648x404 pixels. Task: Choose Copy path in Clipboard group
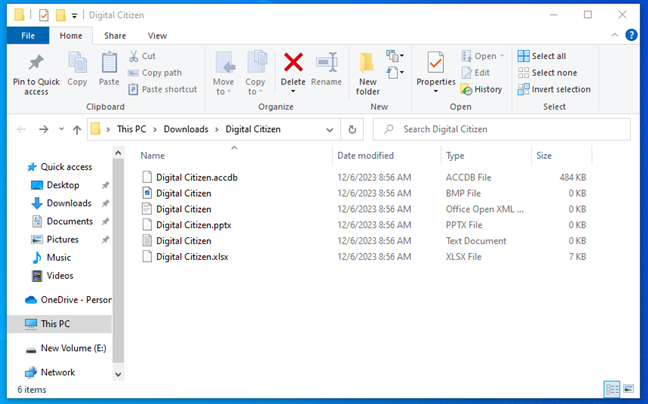pos(155,73)
